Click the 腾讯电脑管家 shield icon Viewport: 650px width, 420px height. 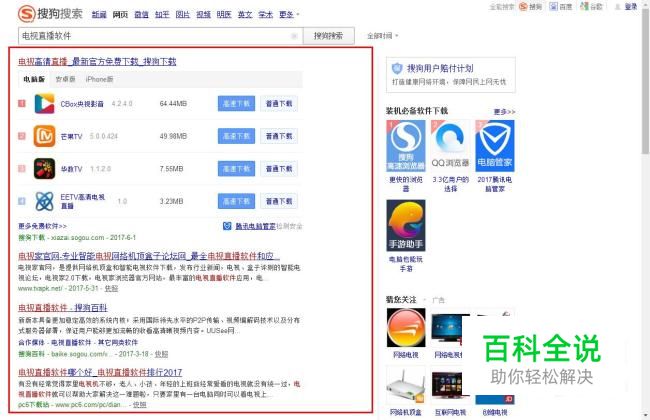(x=227, y=226)
